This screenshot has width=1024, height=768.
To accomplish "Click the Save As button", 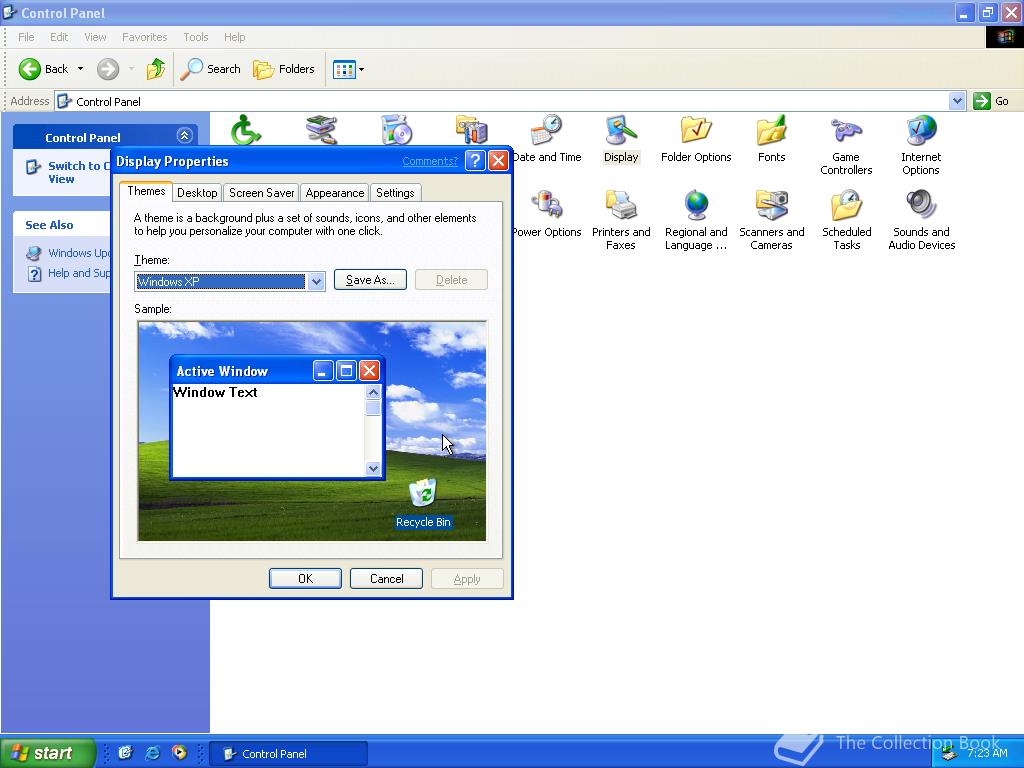I will [x=370, y=280].
